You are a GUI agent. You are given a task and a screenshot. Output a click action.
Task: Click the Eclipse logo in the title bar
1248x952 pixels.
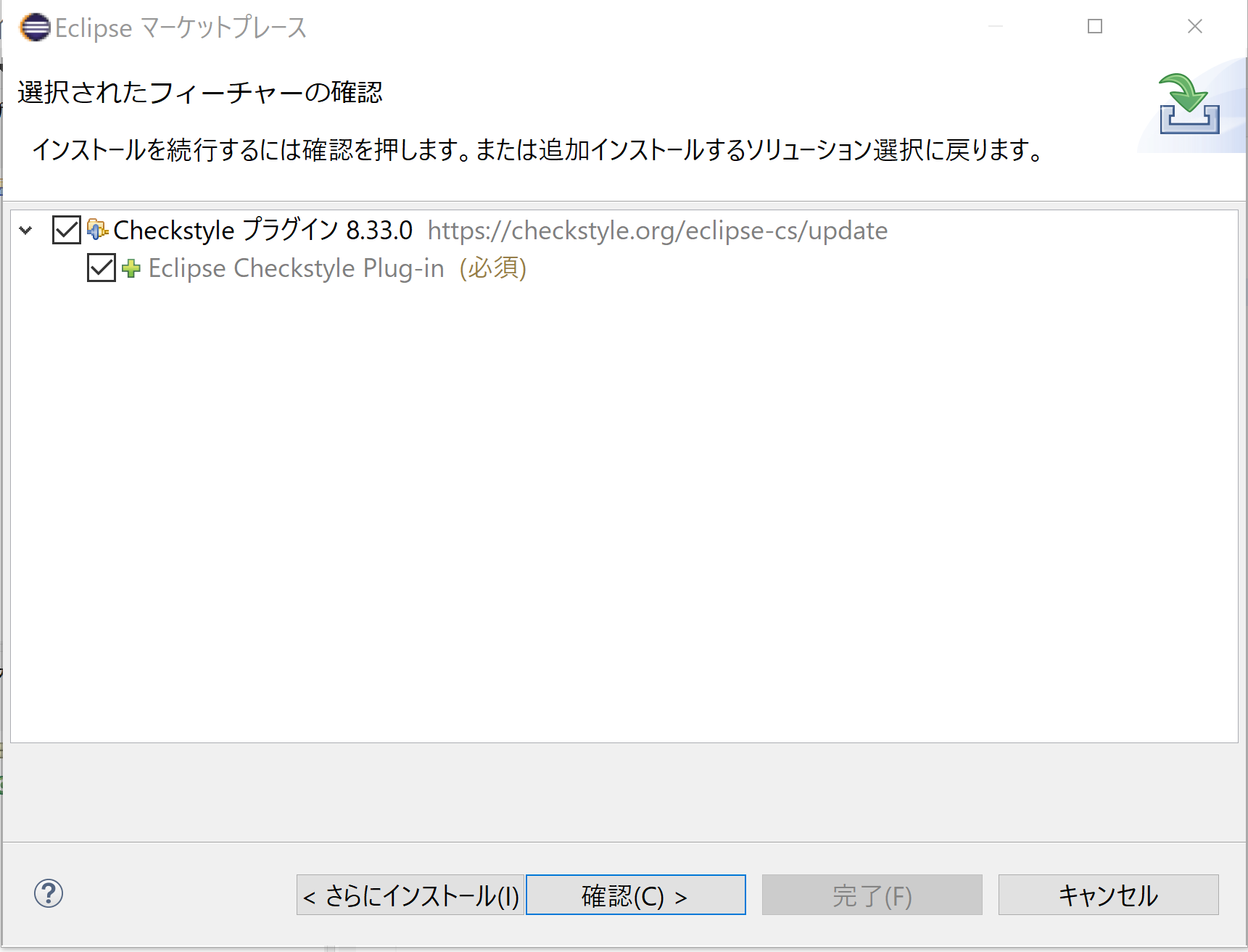(35, 28)
